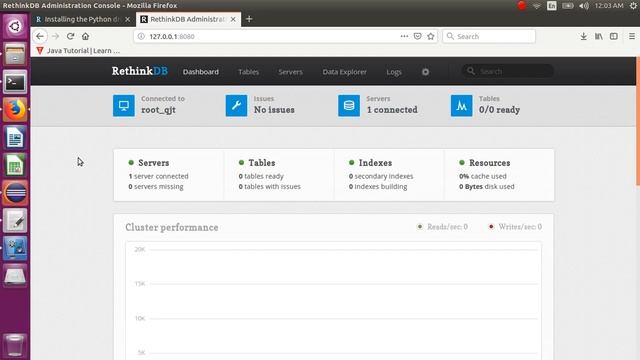Open the Data Explorer nav item

pyautogui.click(x=344, y=72)
